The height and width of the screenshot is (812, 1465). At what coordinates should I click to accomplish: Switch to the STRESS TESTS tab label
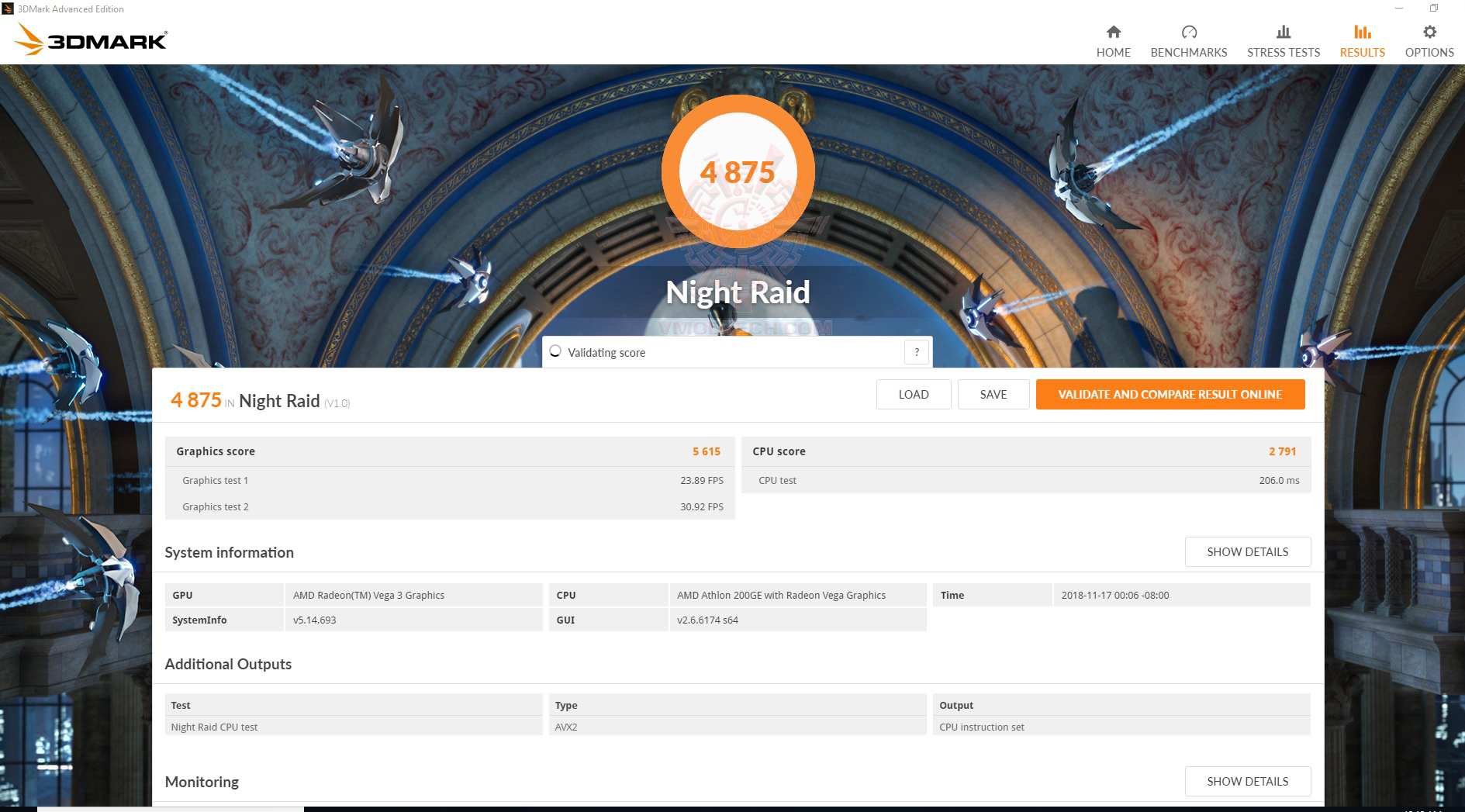point(1284,53)
